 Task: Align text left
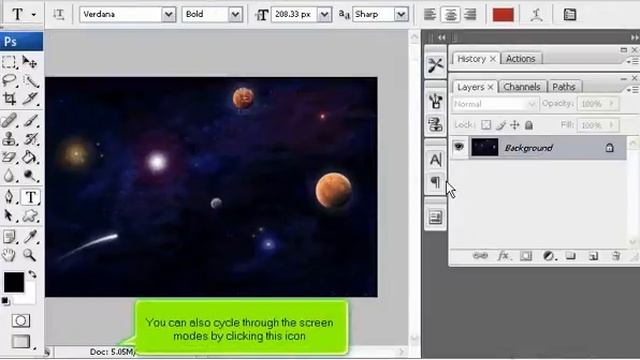(x=429, y=15)
